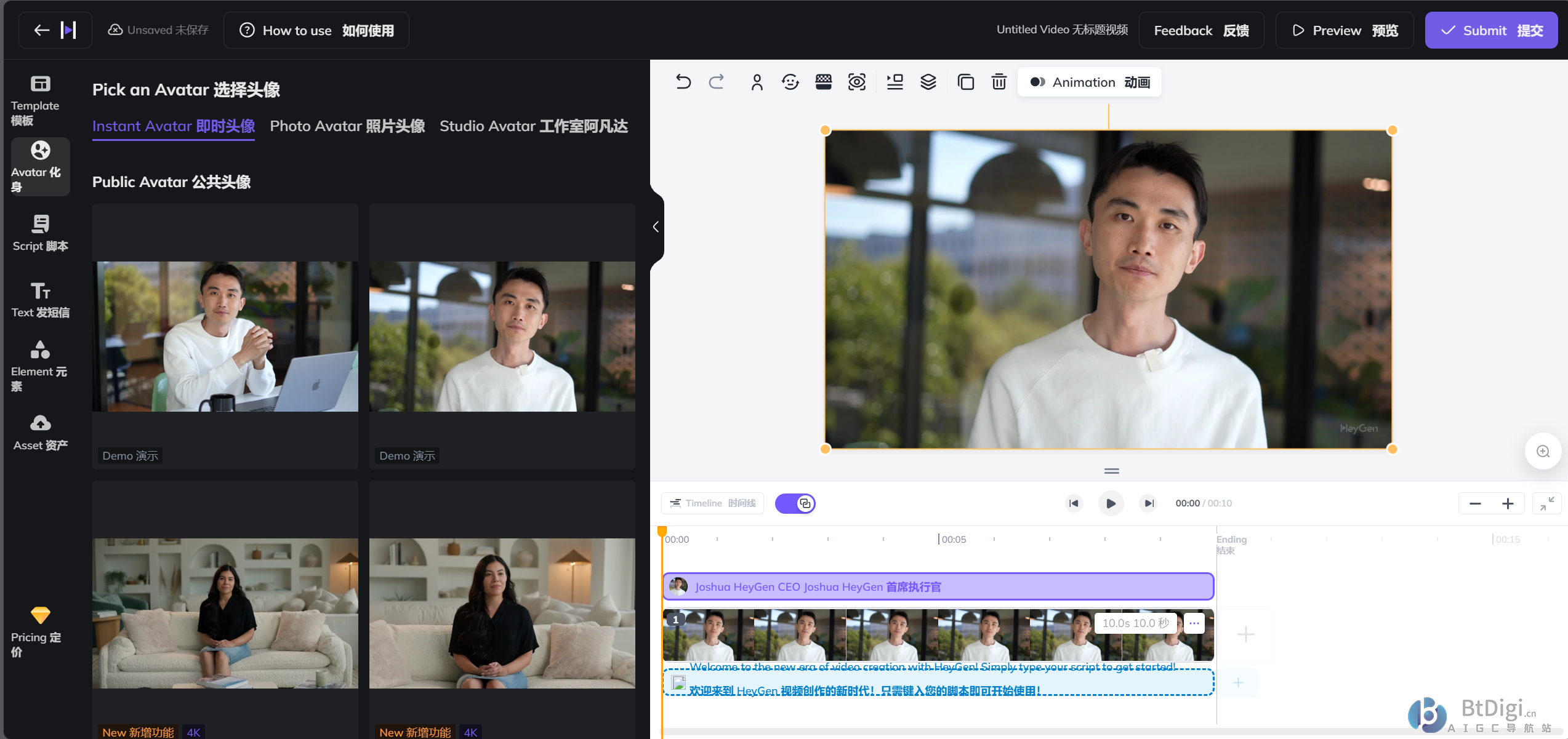Click the redo icon
The image size is (1568, 739).
point(717,82)
